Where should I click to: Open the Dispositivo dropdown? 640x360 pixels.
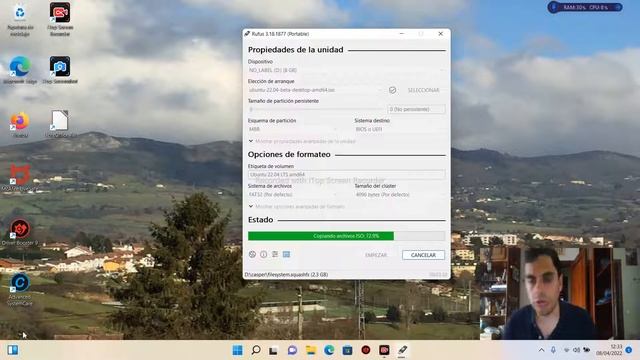346,70
